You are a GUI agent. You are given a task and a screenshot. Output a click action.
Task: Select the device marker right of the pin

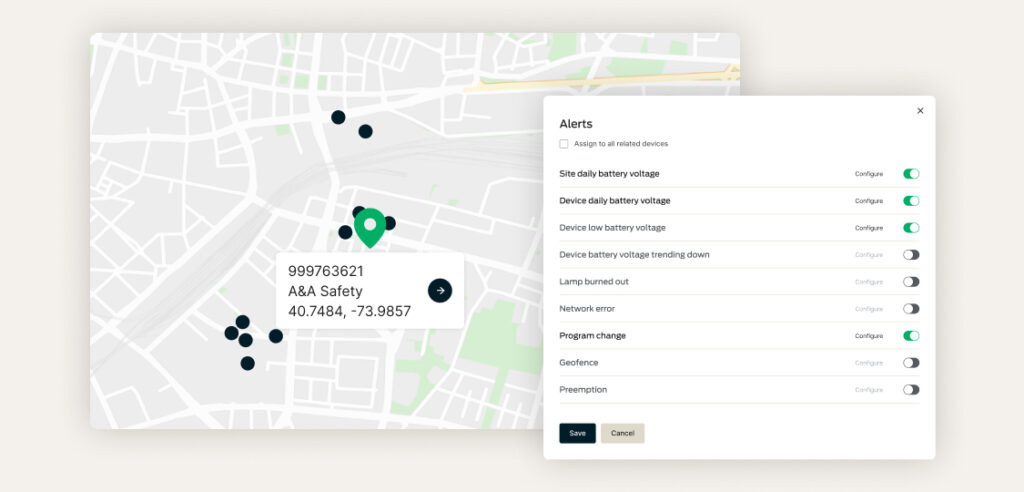[389, 223]
